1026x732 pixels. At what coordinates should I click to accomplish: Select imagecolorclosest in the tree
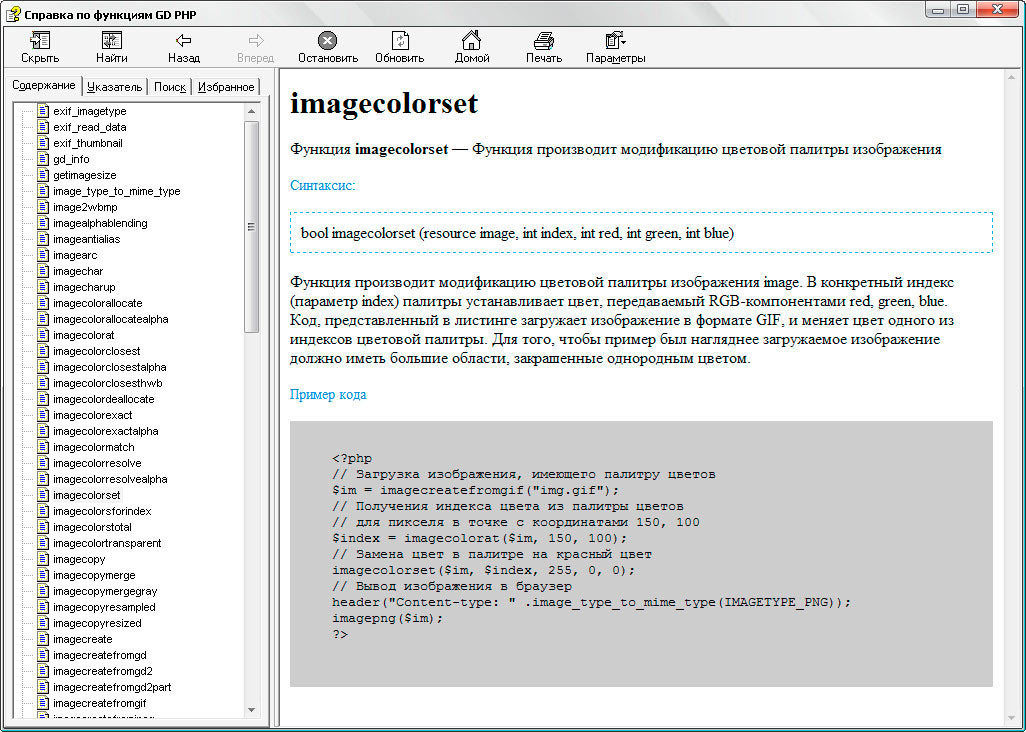pos(96,351)
